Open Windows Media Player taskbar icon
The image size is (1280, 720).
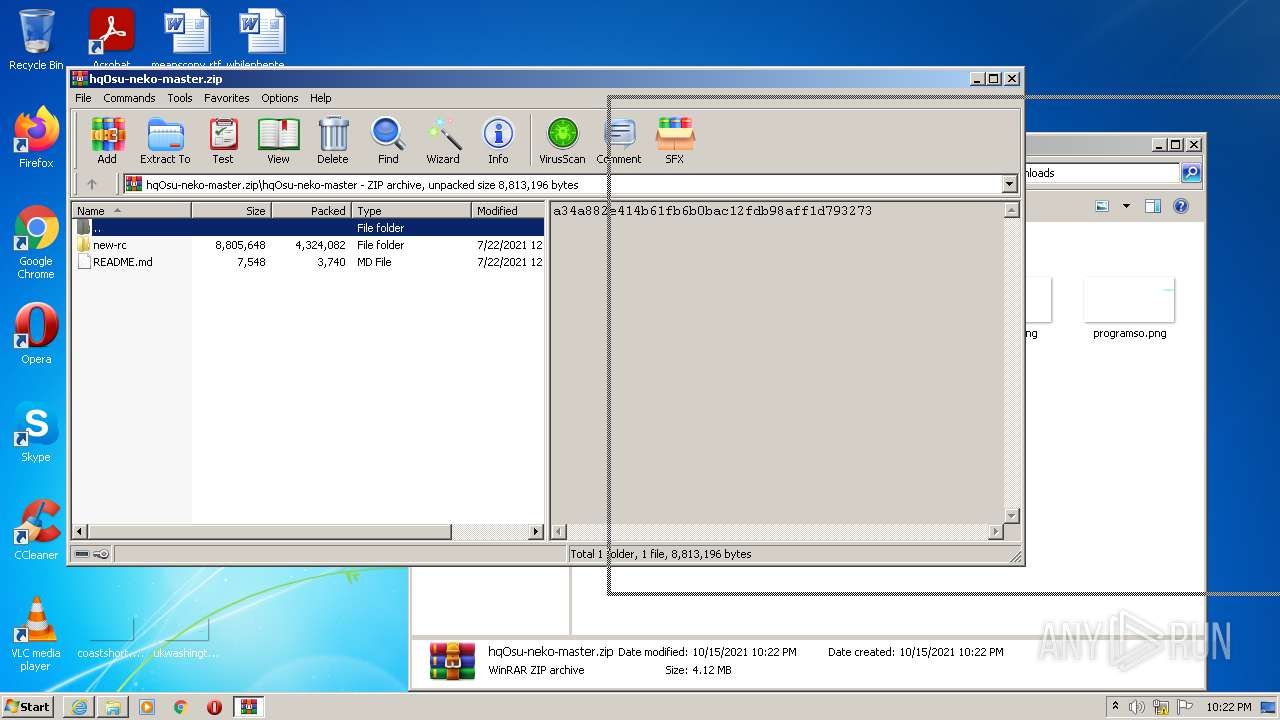tap(147, 706)
